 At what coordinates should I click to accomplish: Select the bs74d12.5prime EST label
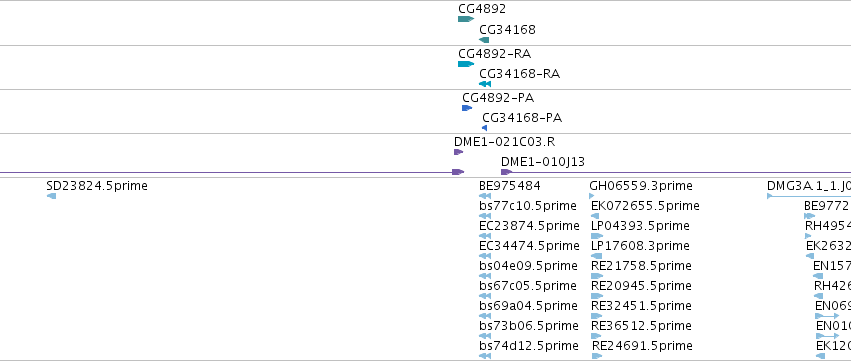[529, 346]
